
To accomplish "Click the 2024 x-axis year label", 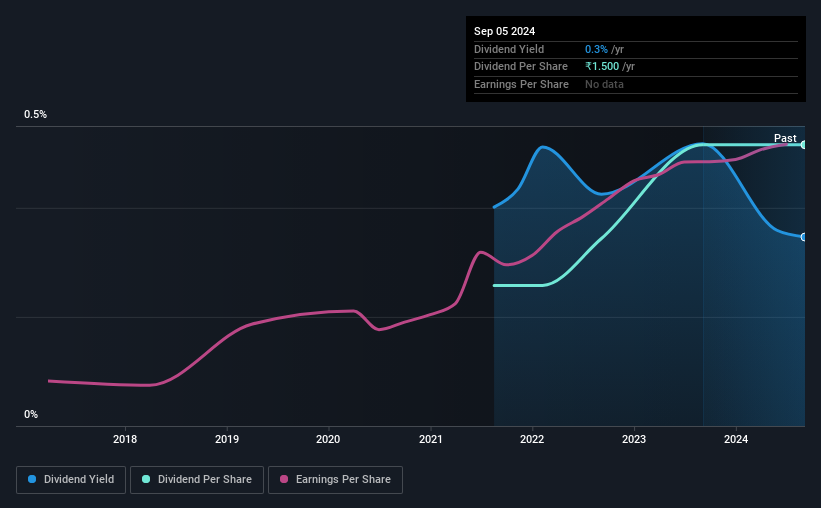I will pyautogui.click(x=736, y=439).
